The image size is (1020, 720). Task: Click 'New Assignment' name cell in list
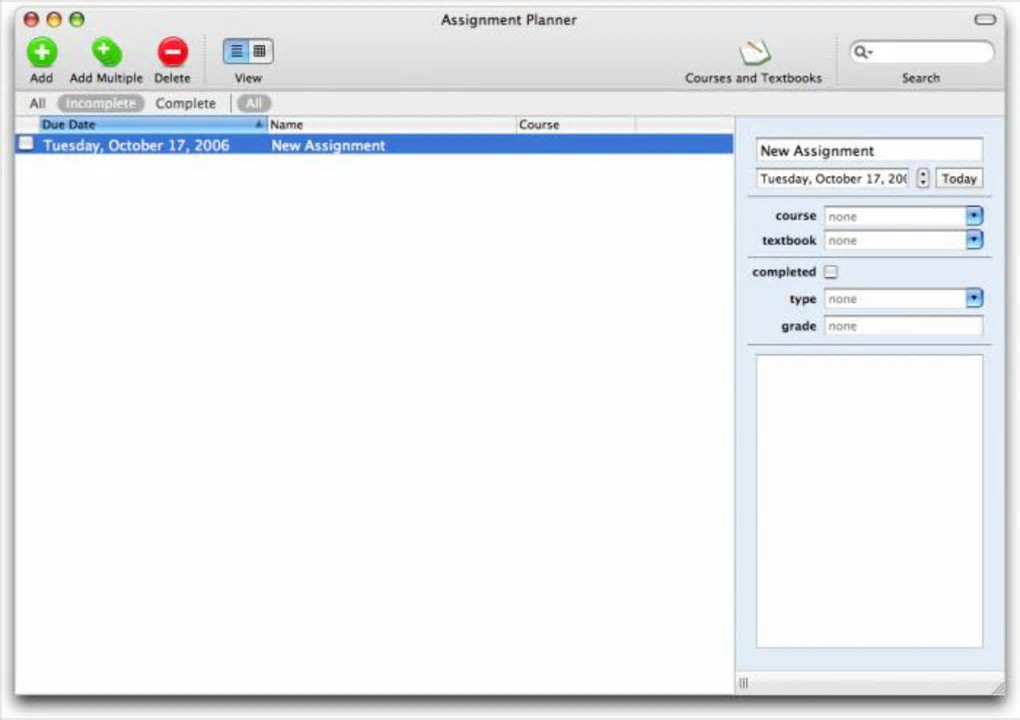328,145
